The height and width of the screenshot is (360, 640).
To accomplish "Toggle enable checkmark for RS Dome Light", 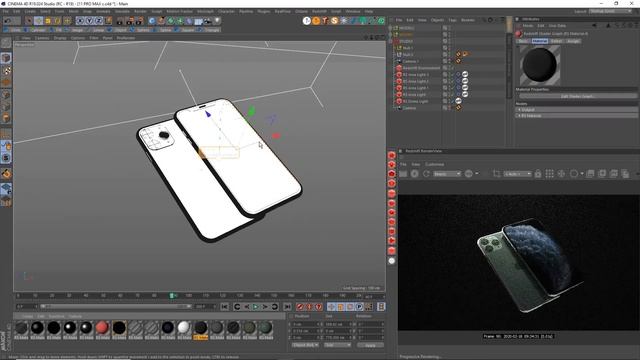I will 453,101.
